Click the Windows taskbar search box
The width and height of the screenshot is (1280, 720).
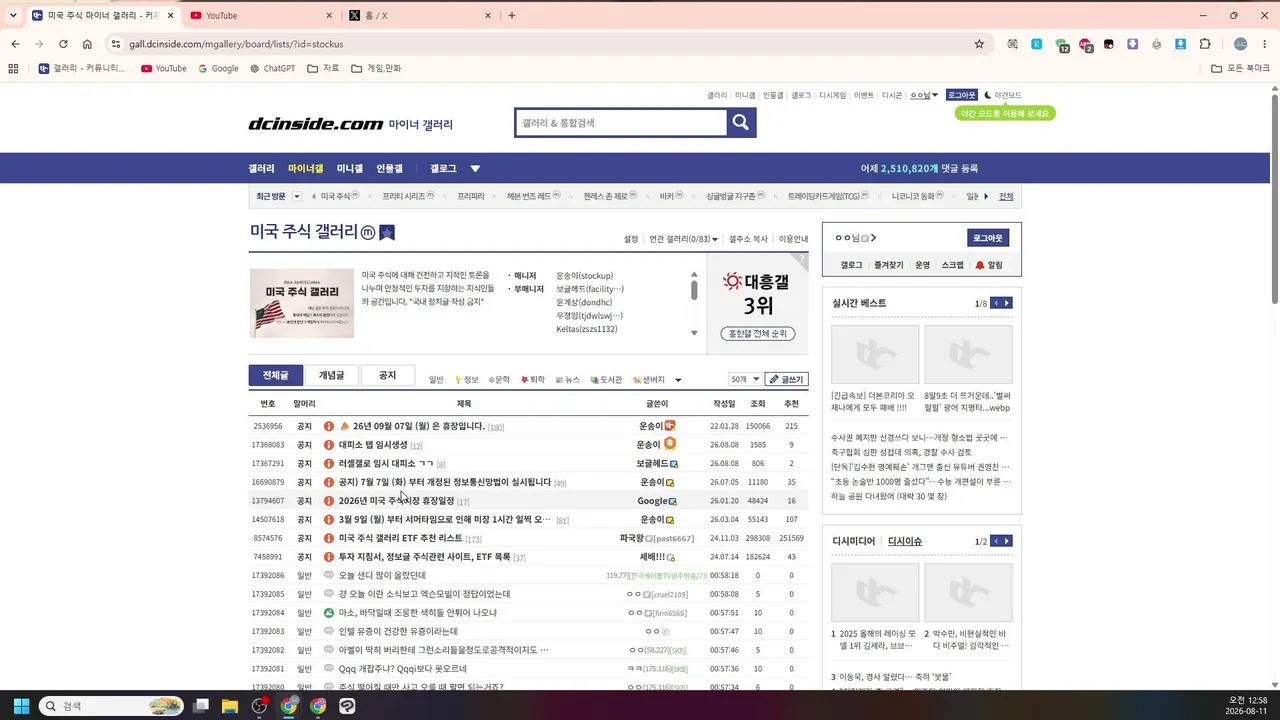111,706
